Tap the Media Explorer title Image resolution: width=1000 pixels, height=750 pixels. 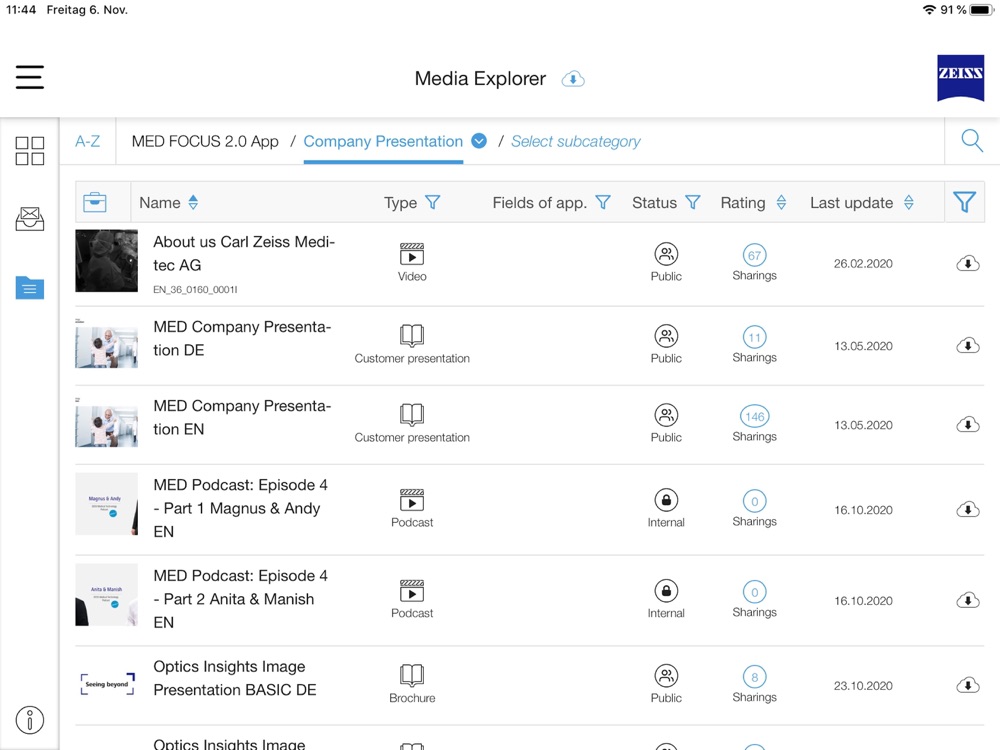[480, 78]
